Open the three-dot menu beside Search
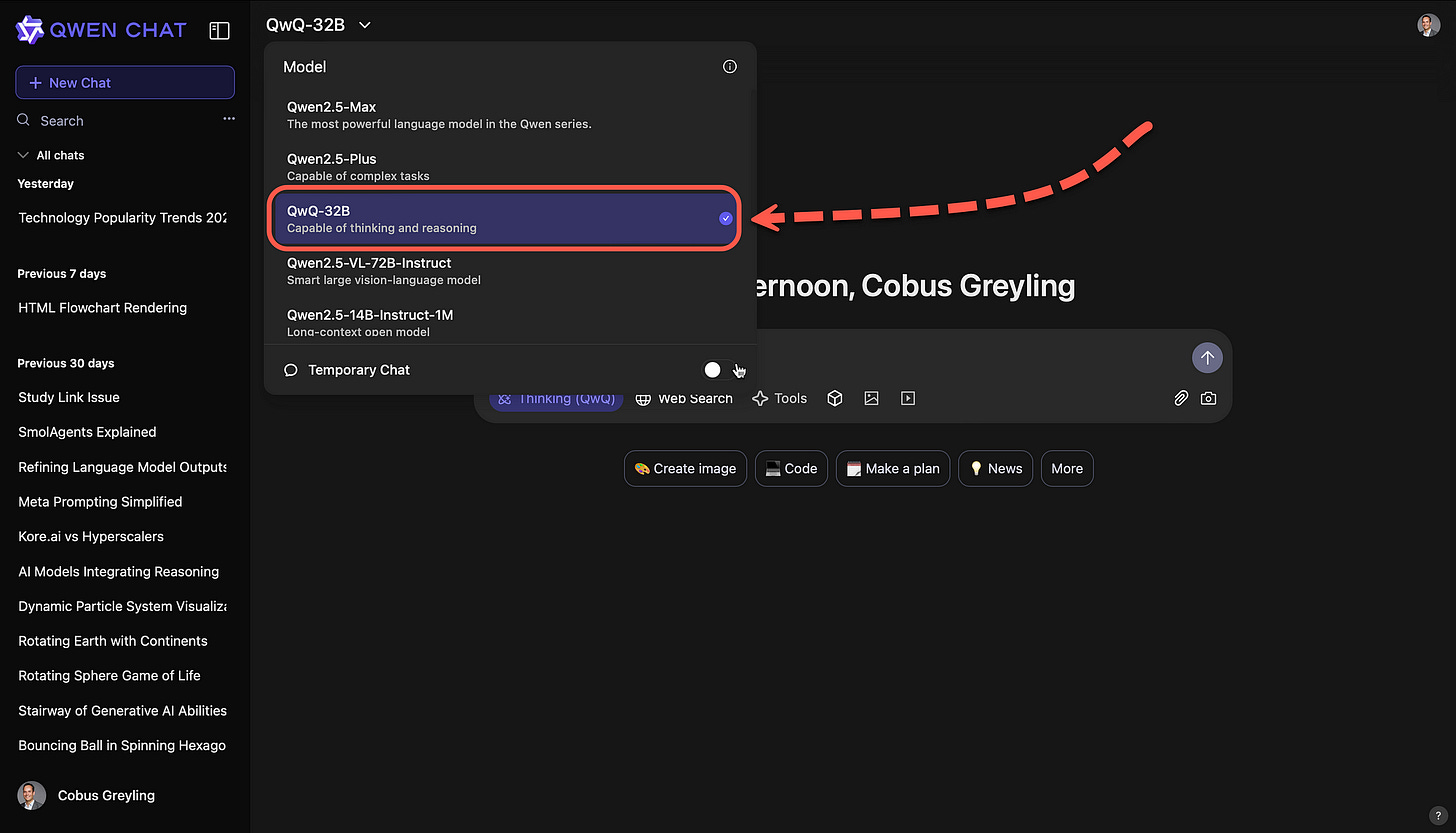The width and height of the screenshot is (1456, 833). pyautogui.click(x=229, y=119)
